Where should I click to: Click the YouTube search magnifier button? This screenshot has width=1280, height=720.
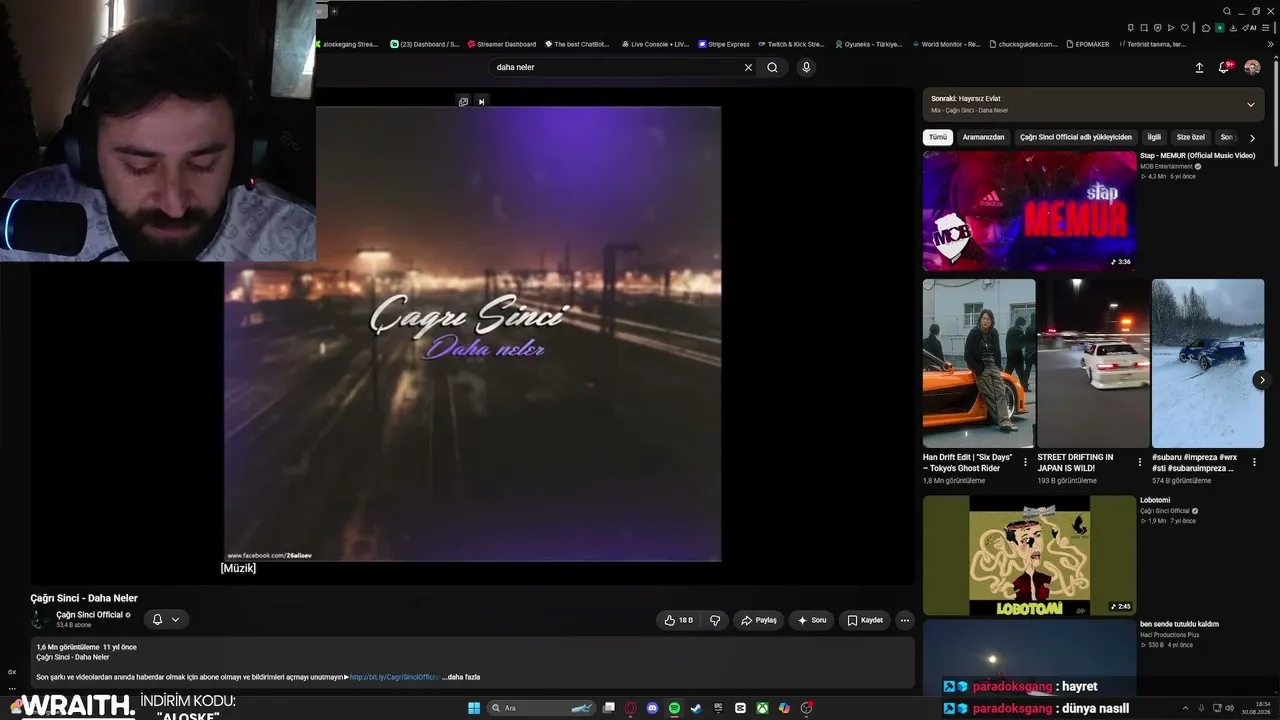click(772, 67)
